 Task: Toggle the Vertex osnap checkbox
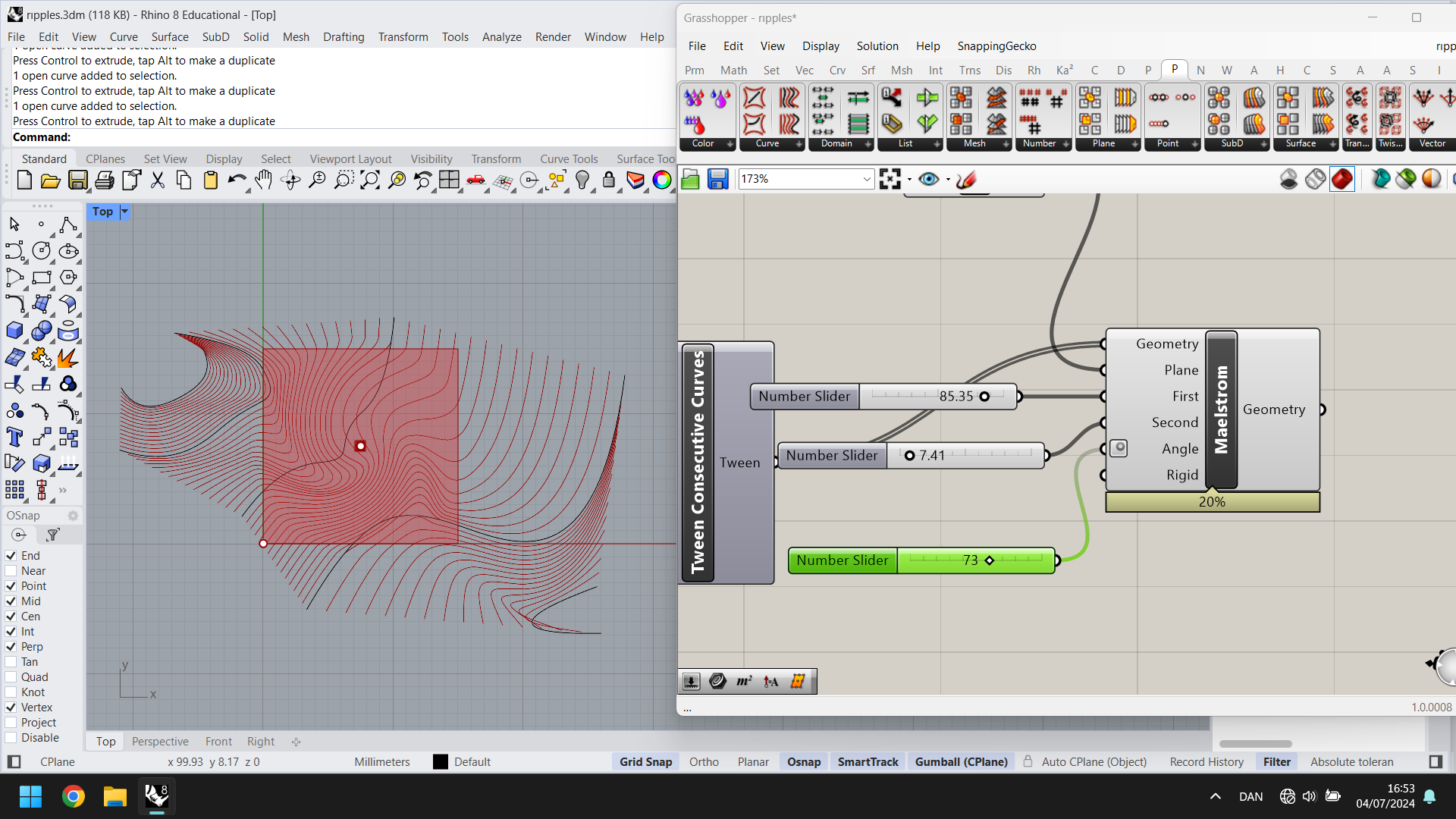coord(11,708)
